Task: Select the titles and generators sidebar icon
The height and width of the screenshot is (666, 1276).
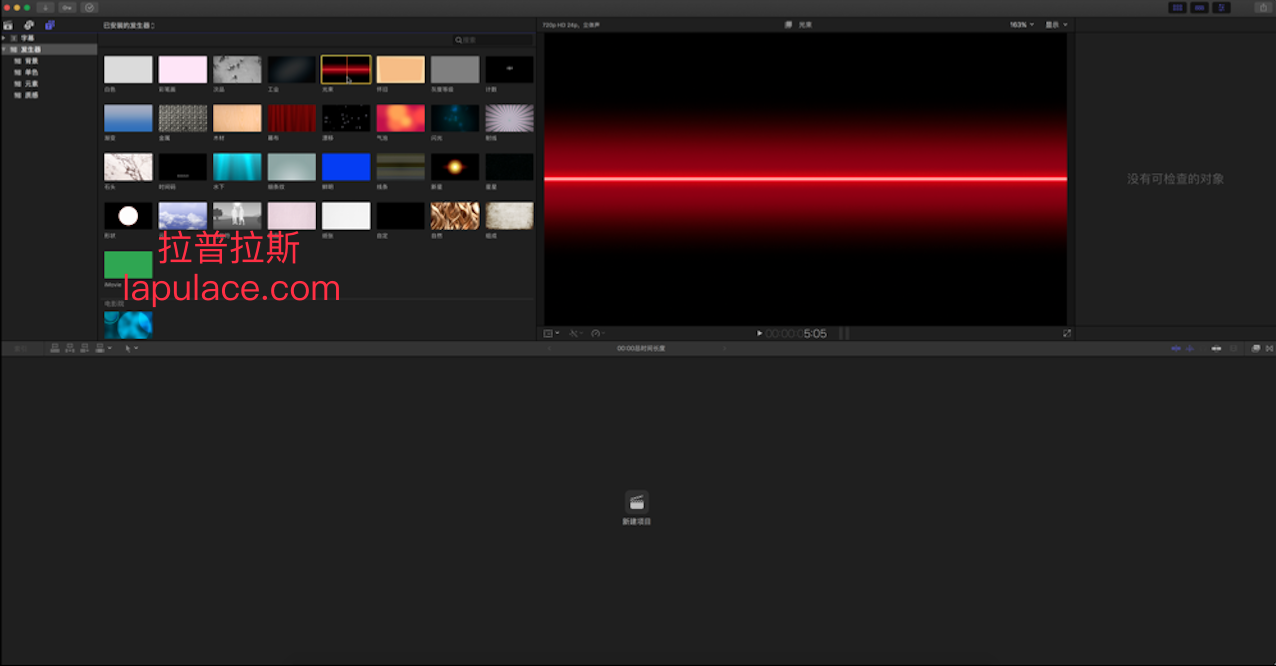Action: point(50,25)
